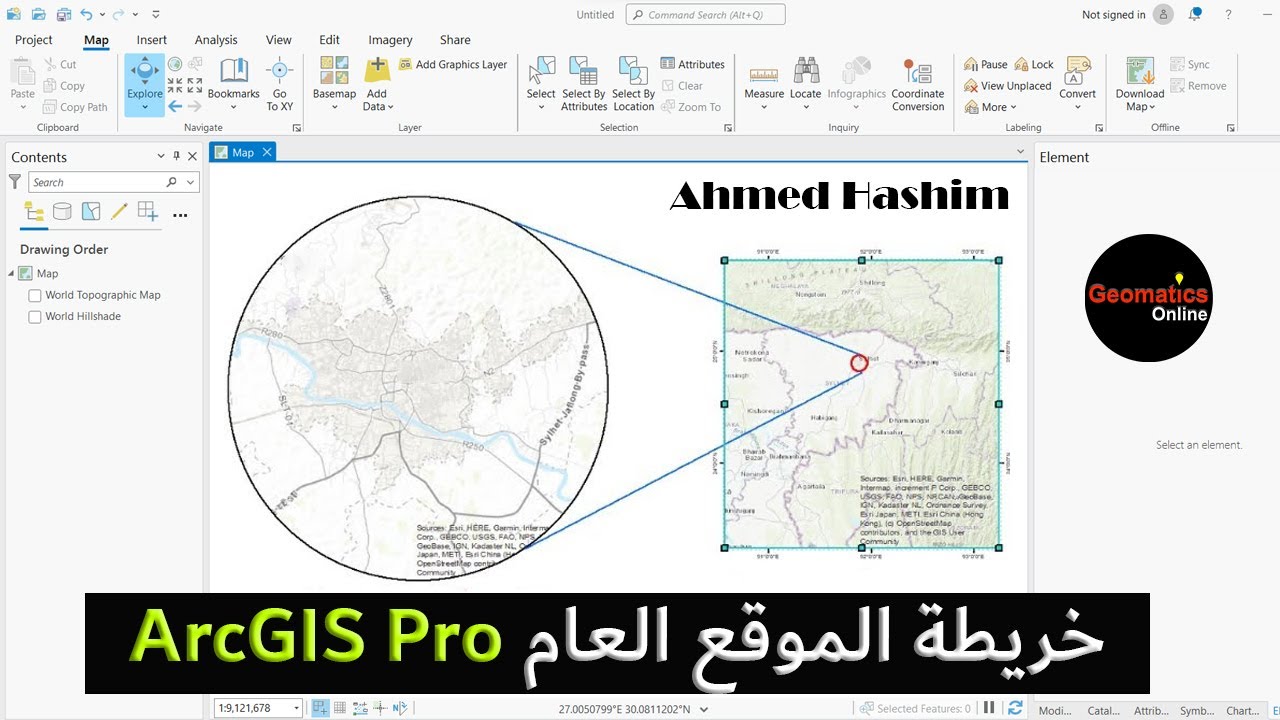Switch to the Catalog pane tab
The image size is (1280, 720).
(x=1103, y=711)
